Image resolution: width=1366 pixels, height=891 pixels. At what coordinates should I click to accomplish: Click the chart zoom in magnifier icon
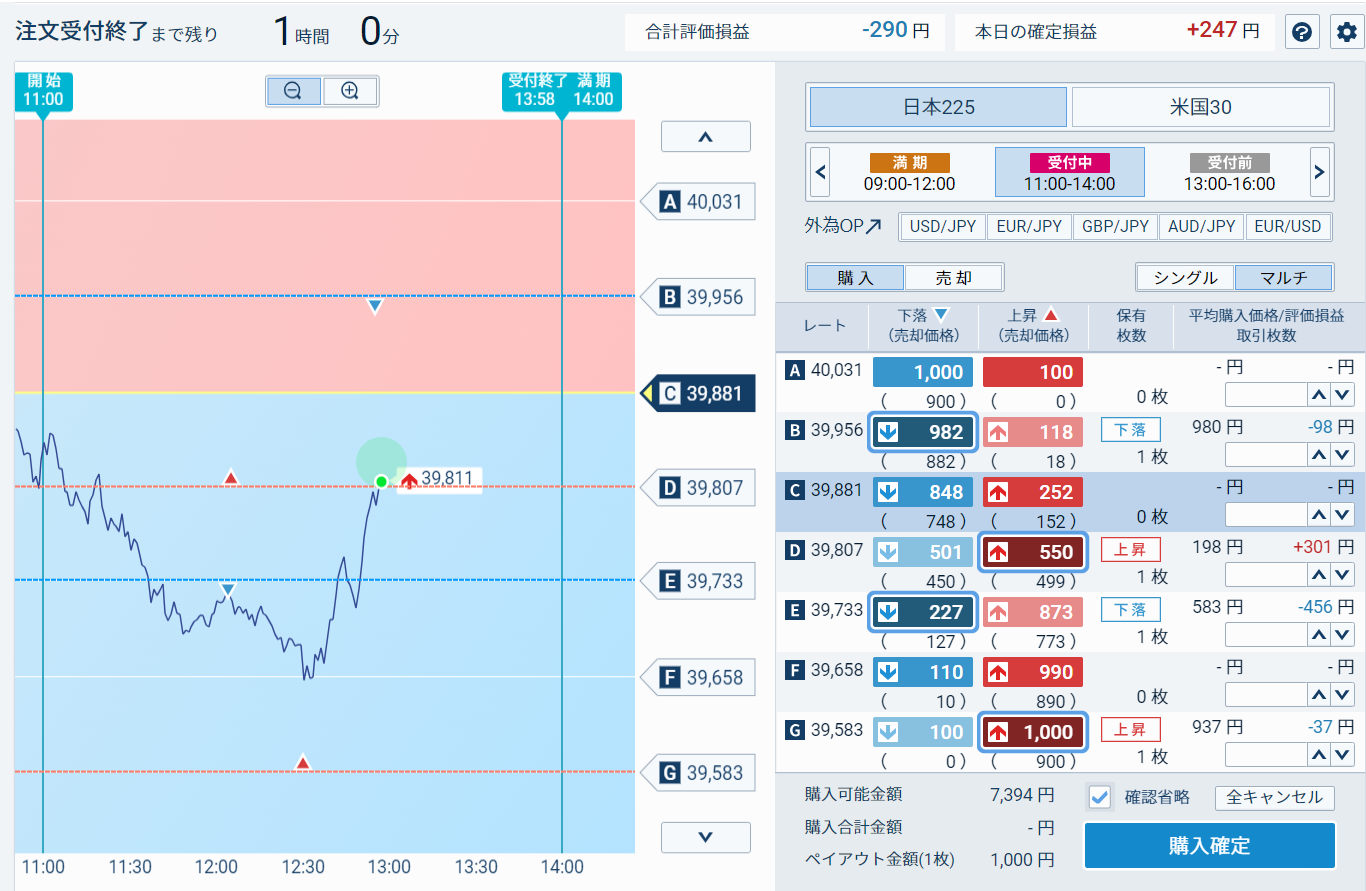[350, 91]
